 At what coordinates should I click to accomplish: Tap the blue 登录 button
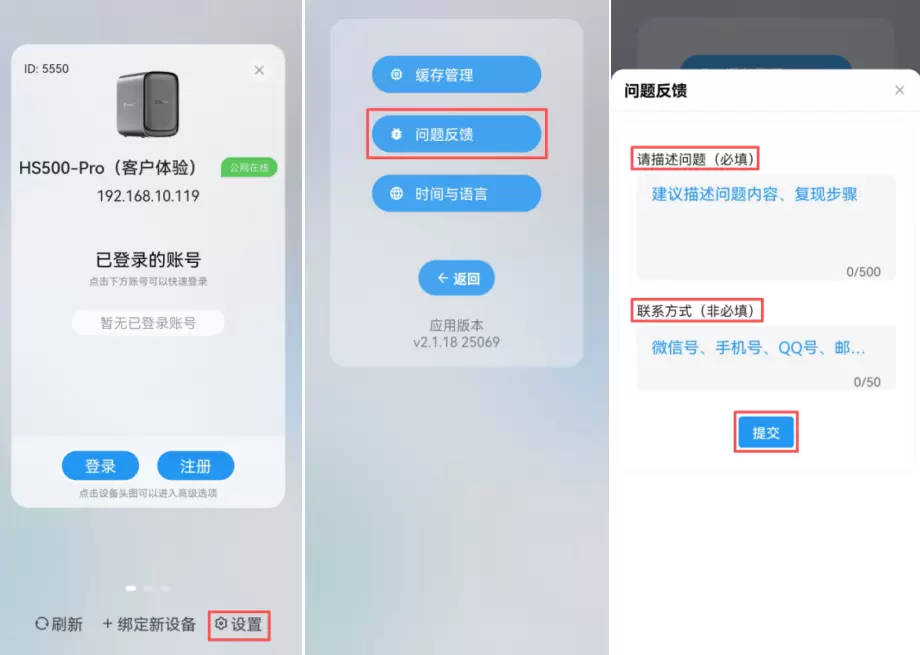[x=100, y=466]
